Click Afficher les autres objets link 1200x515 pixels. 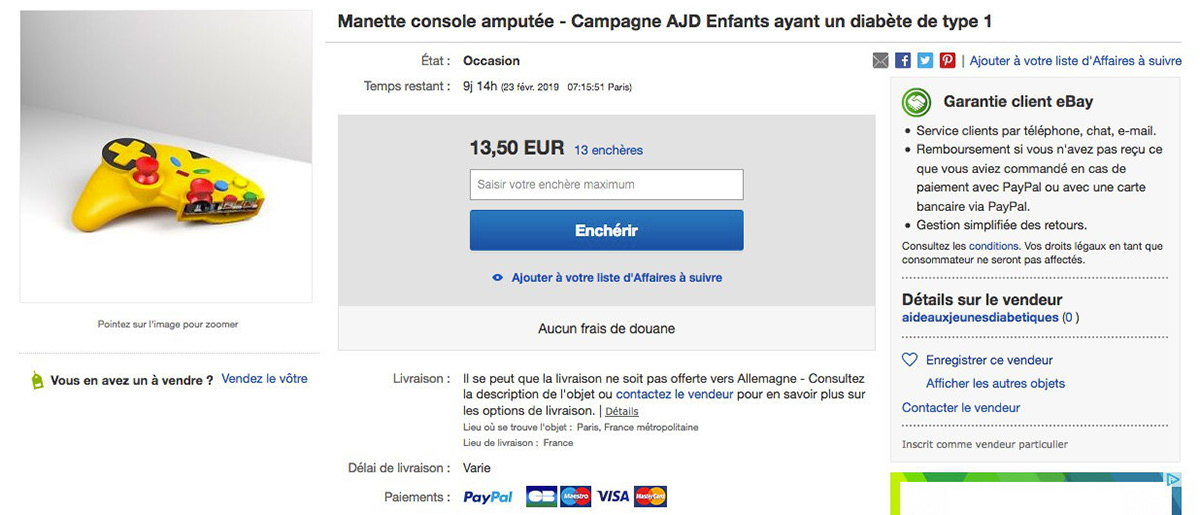click(x=995, y=383)
